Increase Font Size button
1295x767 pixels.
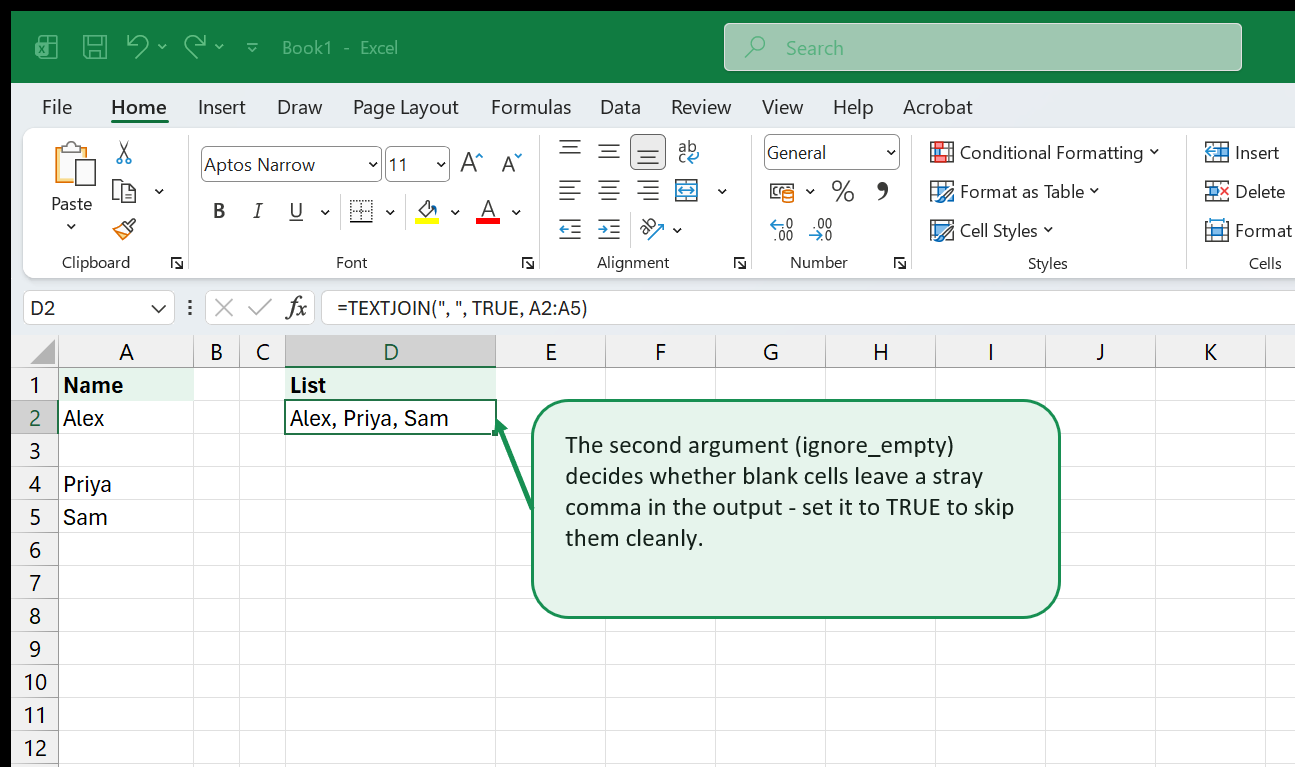472,164
